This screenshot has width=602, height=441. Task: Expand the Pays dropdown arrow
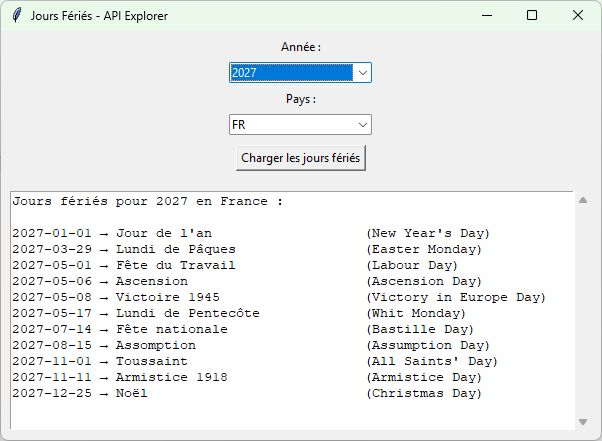(x=363, y=125)
